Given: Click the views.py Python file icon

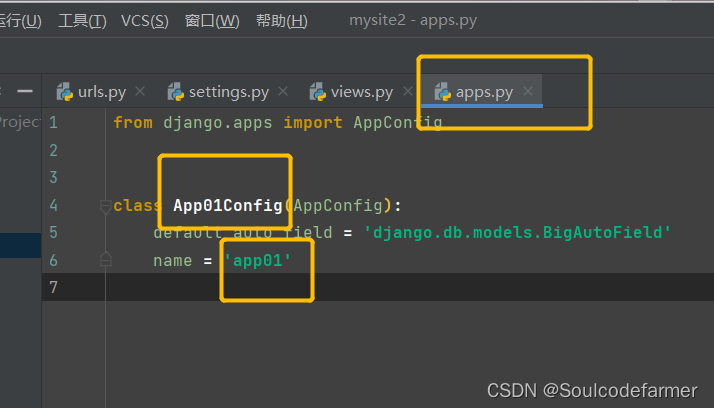Looking at the screenshot, I should (x=318, y=92).
